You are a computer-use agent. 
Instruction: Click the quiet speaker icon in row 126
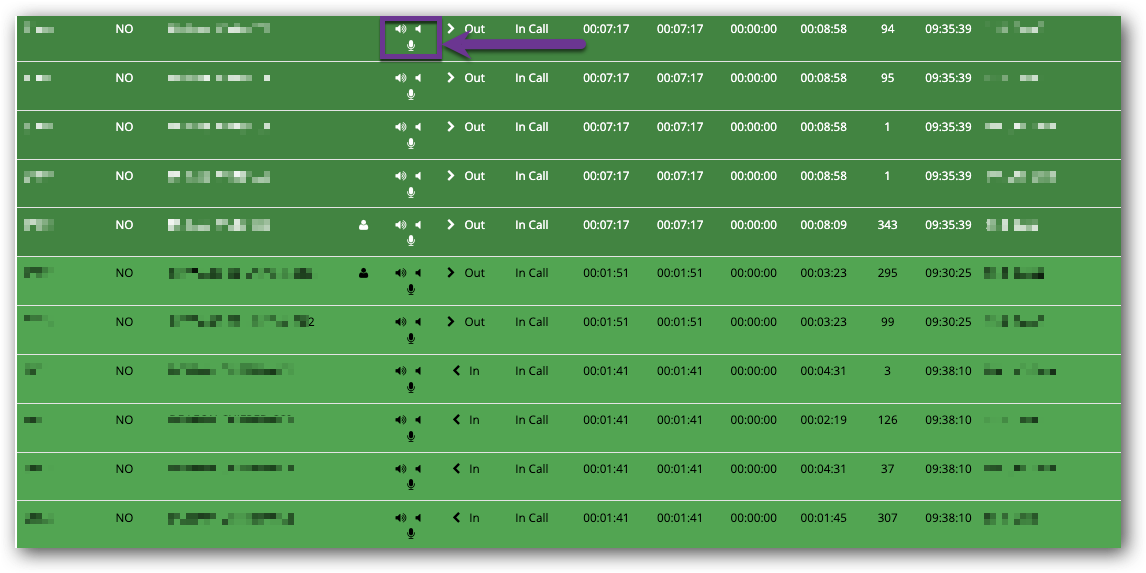tap(418, 420)
